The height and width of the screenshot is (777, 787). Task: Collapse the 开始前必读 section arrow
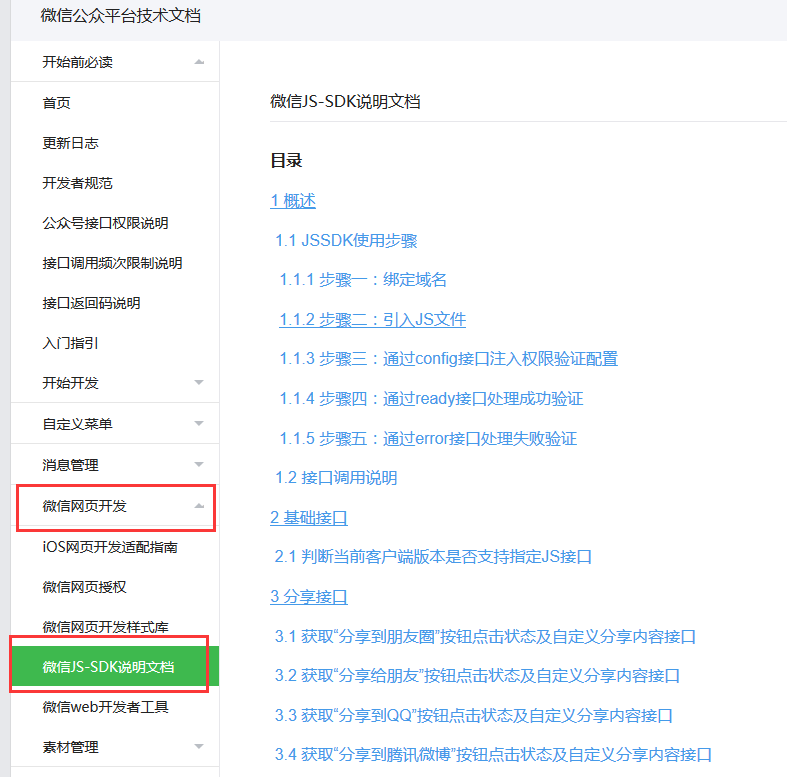pyautogui.click(x=199, y=62)
